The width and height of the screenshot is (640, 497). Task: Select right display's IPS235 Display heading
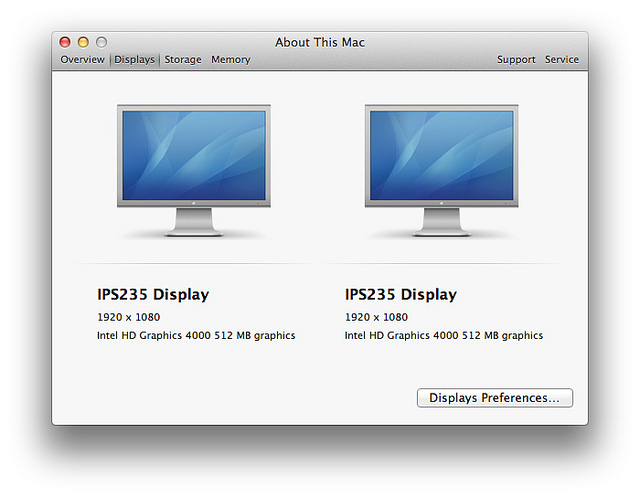click(401, 294)
